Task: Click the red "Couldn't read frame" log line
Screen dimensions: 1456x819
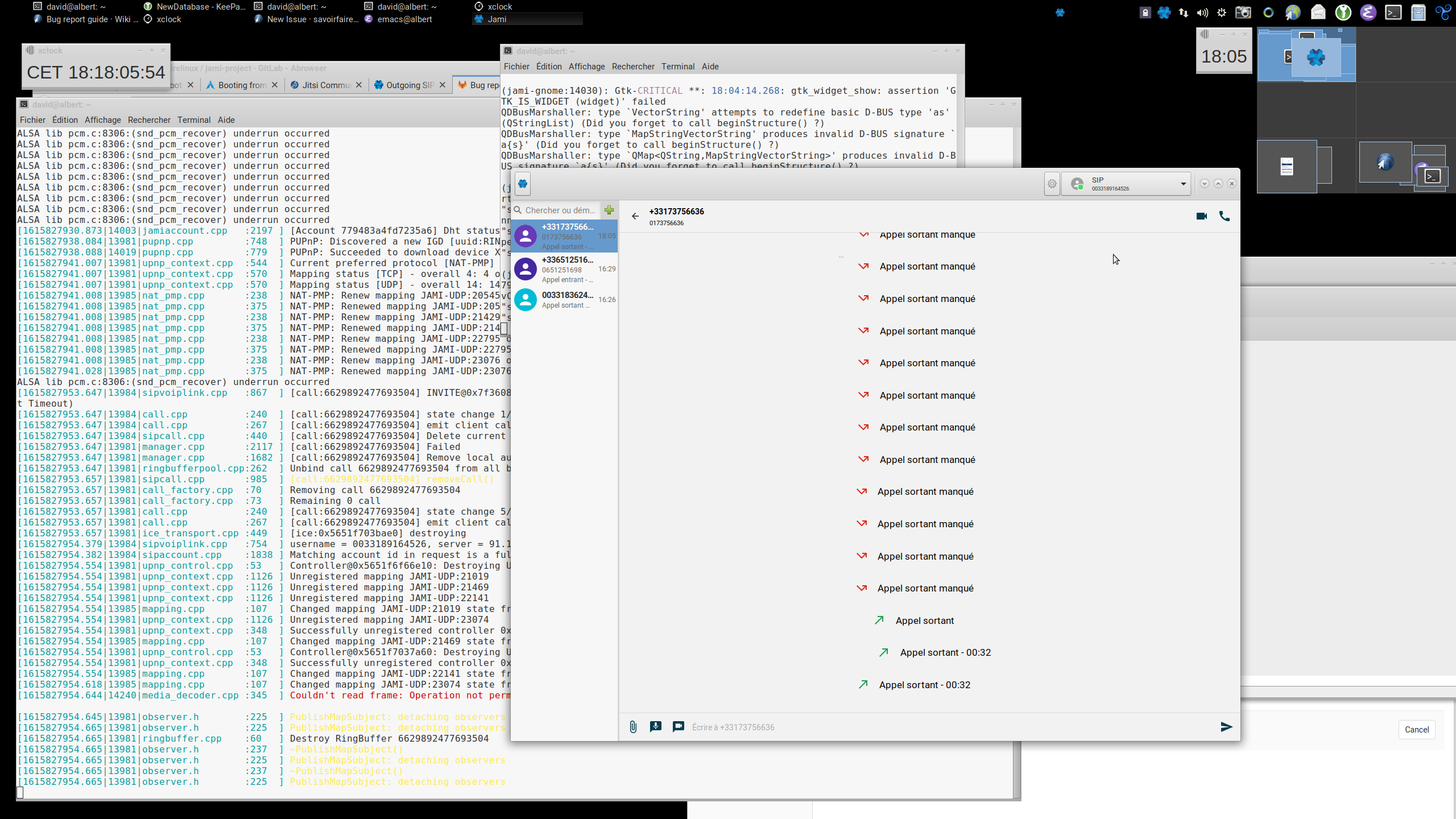Action: [x=400, y=695]
